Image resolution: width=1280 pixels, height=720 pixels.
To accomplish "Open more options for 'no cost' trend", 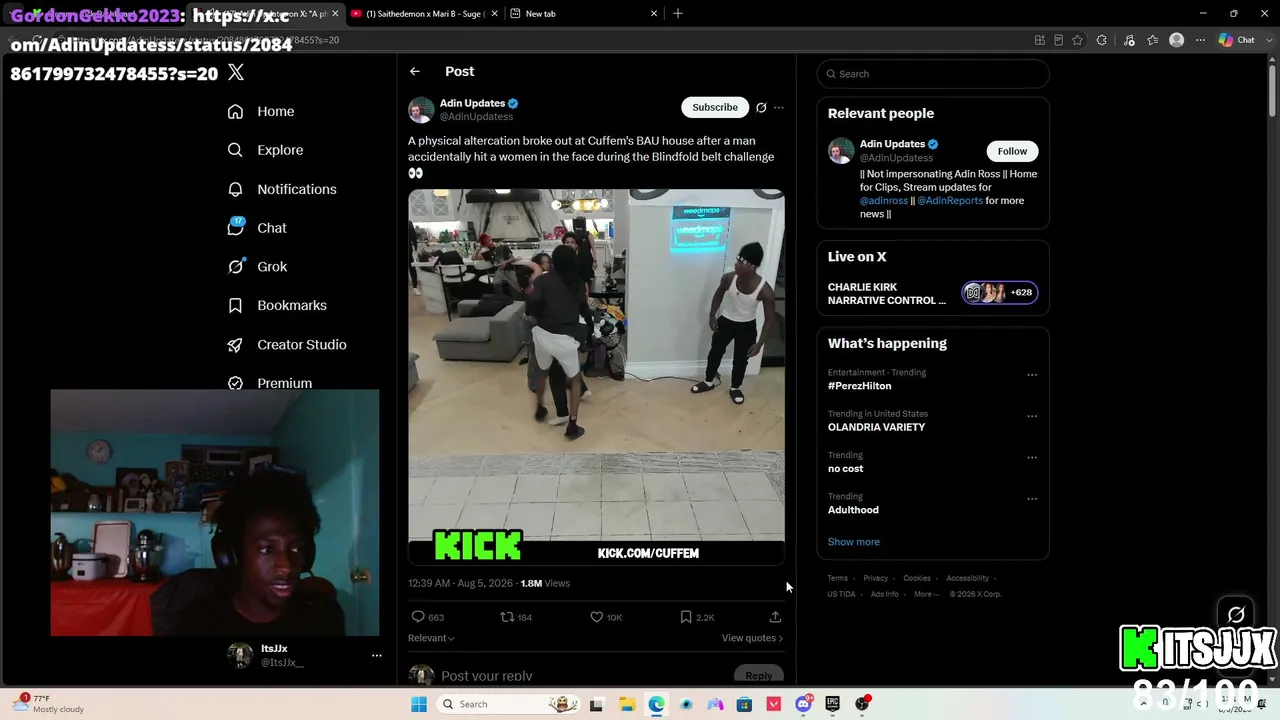I will [x=1032, y=458].
